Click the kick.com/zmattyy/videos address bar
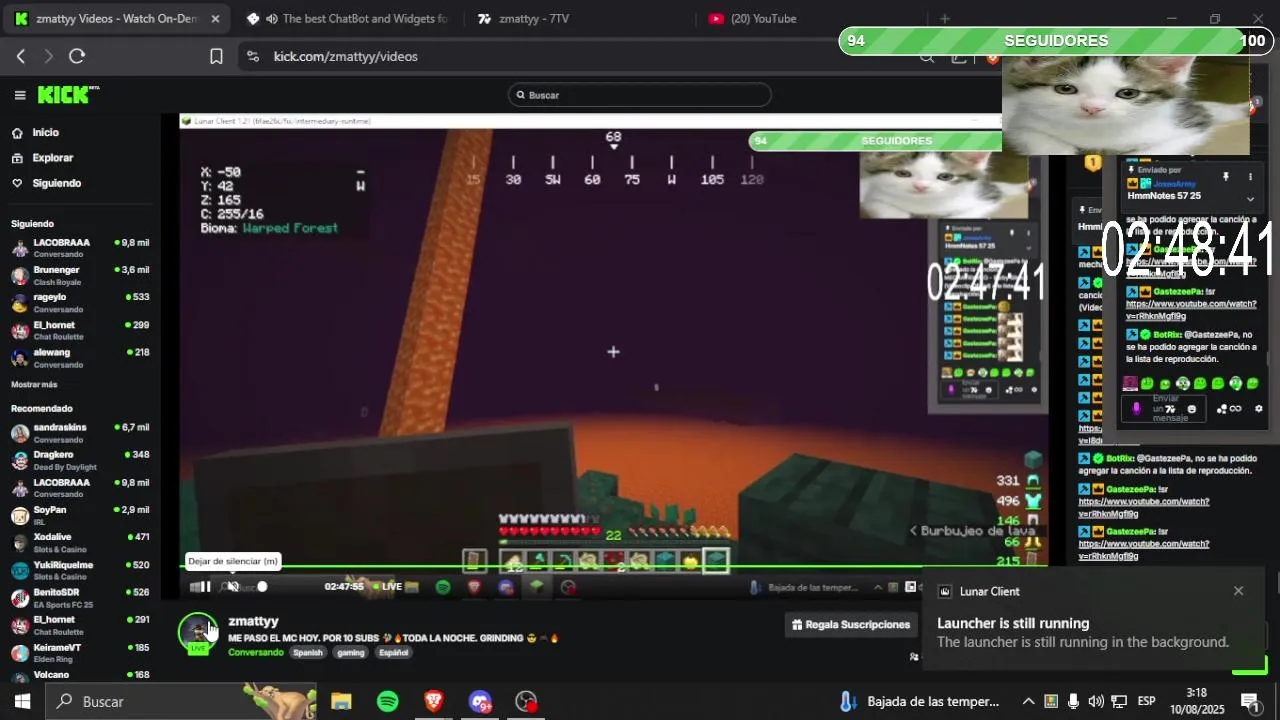This screenshot has height=720, width=1280. point(345,56)
